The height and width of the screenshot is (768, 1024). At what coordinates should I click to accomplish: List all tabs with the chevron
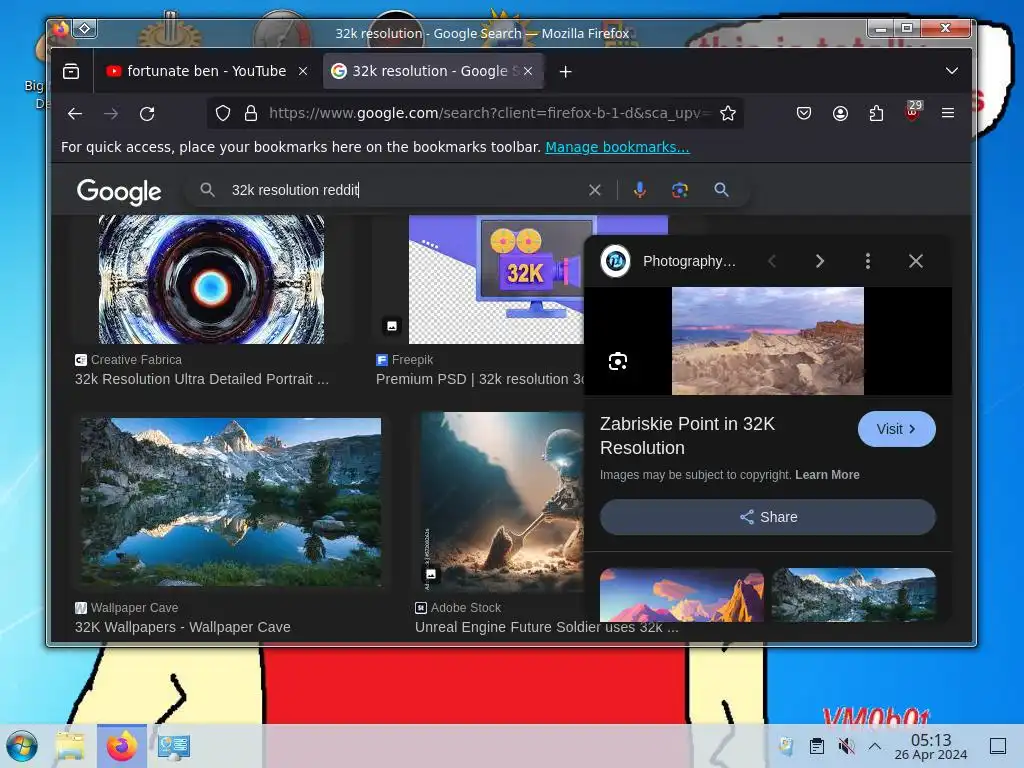pyautogui.click(x=952, y=71)
